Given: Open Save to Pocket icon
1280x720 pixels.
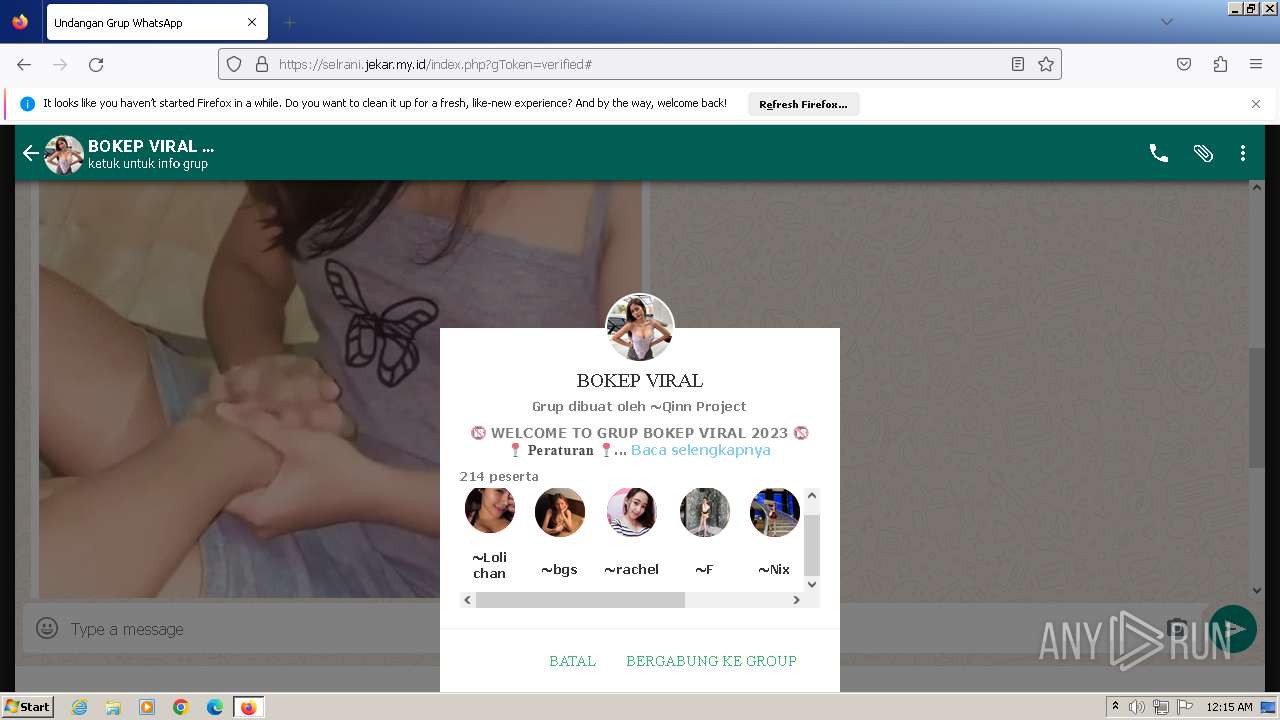Looking at the screenshot, I should [1184, 64].
